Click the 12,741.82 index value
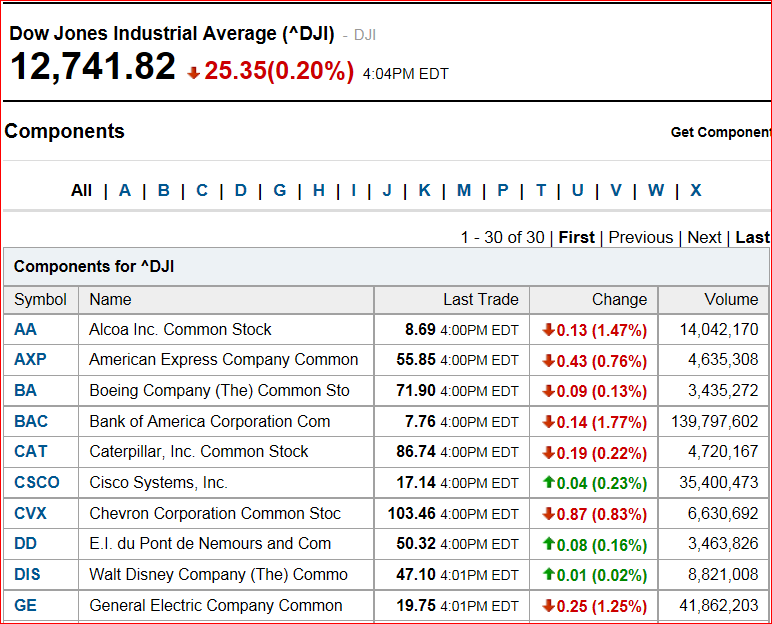 [93, 66]
